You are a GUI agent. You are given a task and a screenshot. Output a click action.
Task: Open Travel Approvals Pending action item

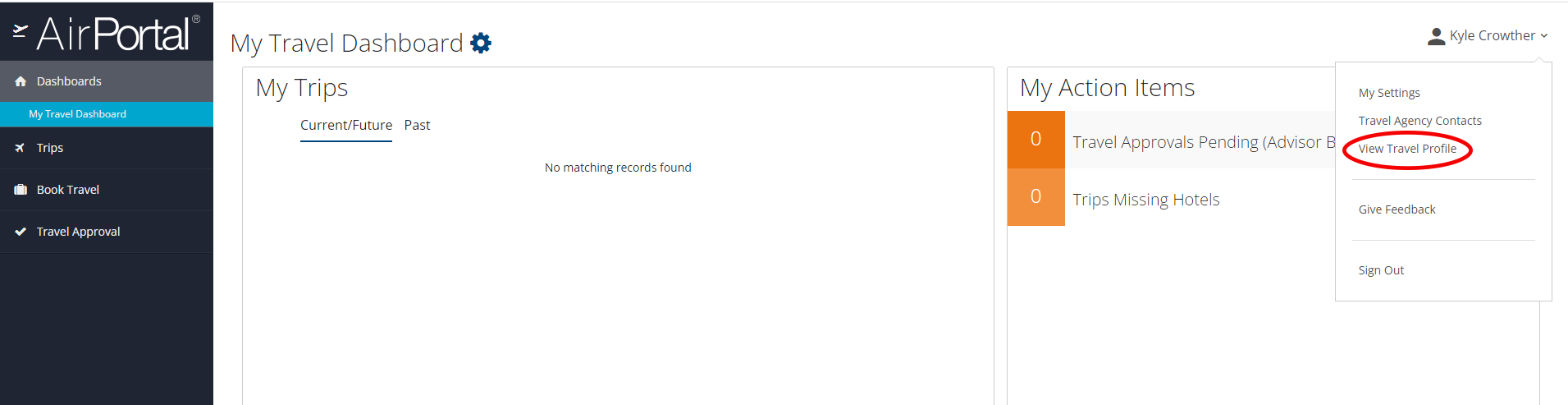click(1204, 142)
